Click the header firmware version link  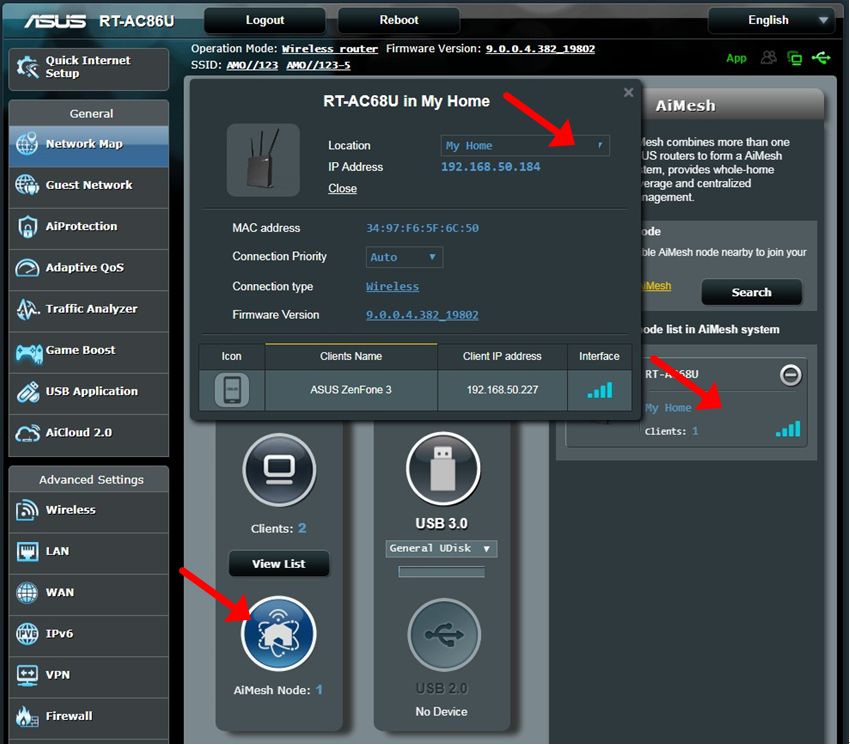click(x=540, y=49)
